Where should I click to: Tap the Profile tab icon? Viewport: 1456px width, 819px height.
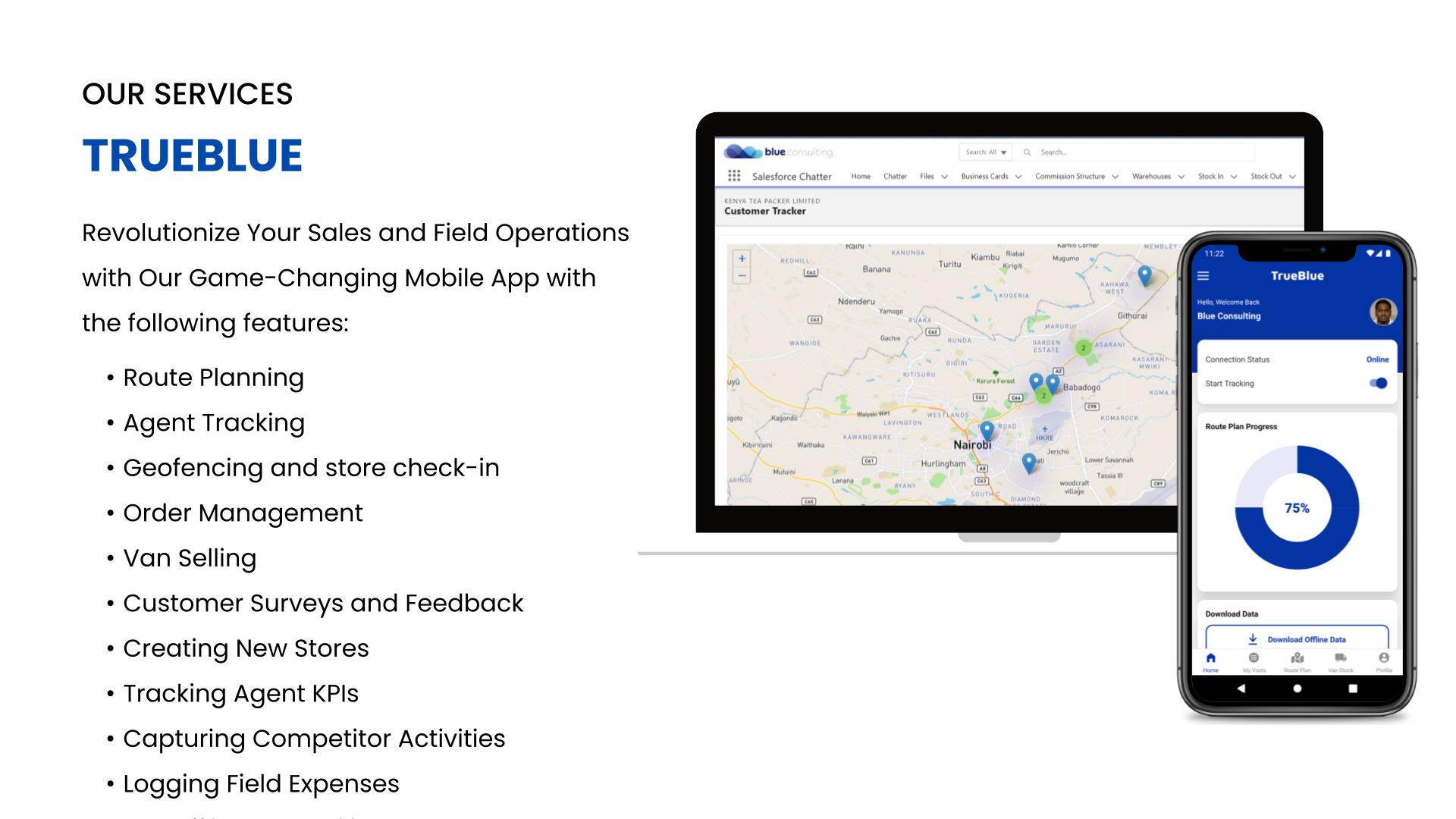coord(1384,658)
